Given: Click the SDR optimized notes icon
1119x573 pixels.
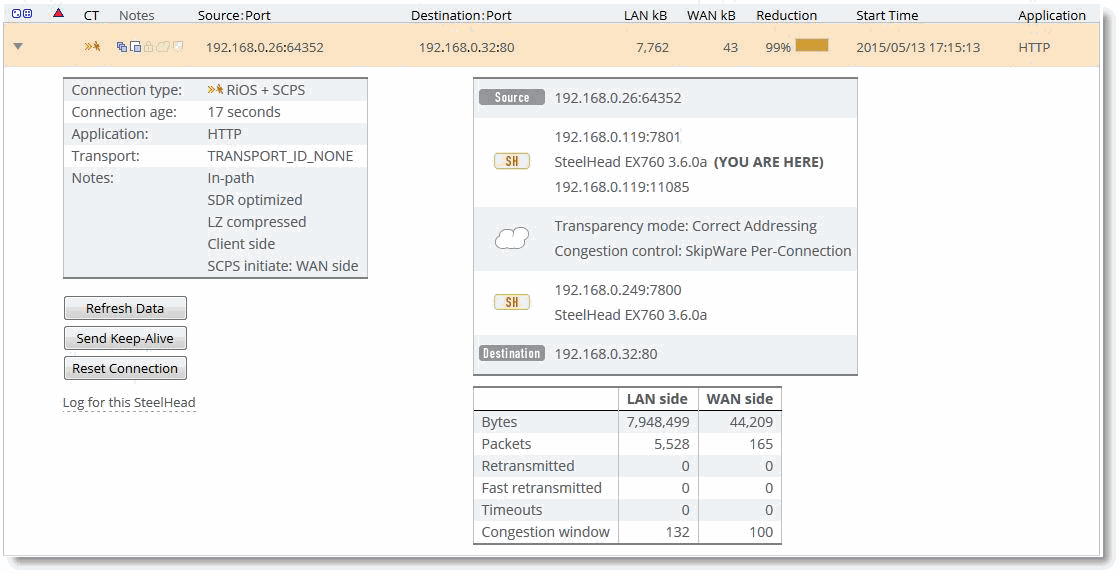Looking at the screenshot, I should tap(122, 47).
